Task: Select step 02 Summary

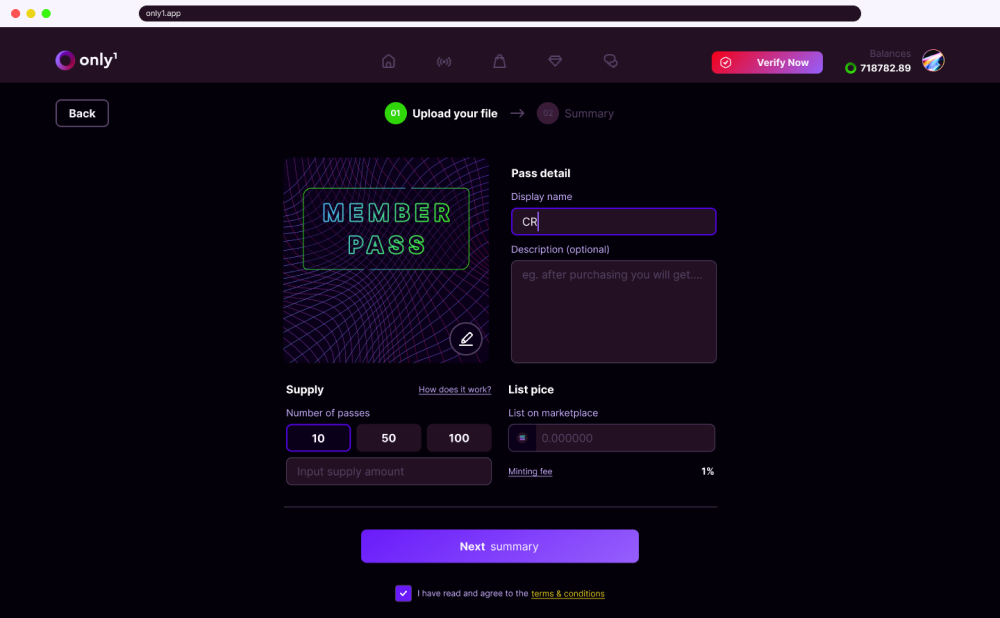Action: 575,114
